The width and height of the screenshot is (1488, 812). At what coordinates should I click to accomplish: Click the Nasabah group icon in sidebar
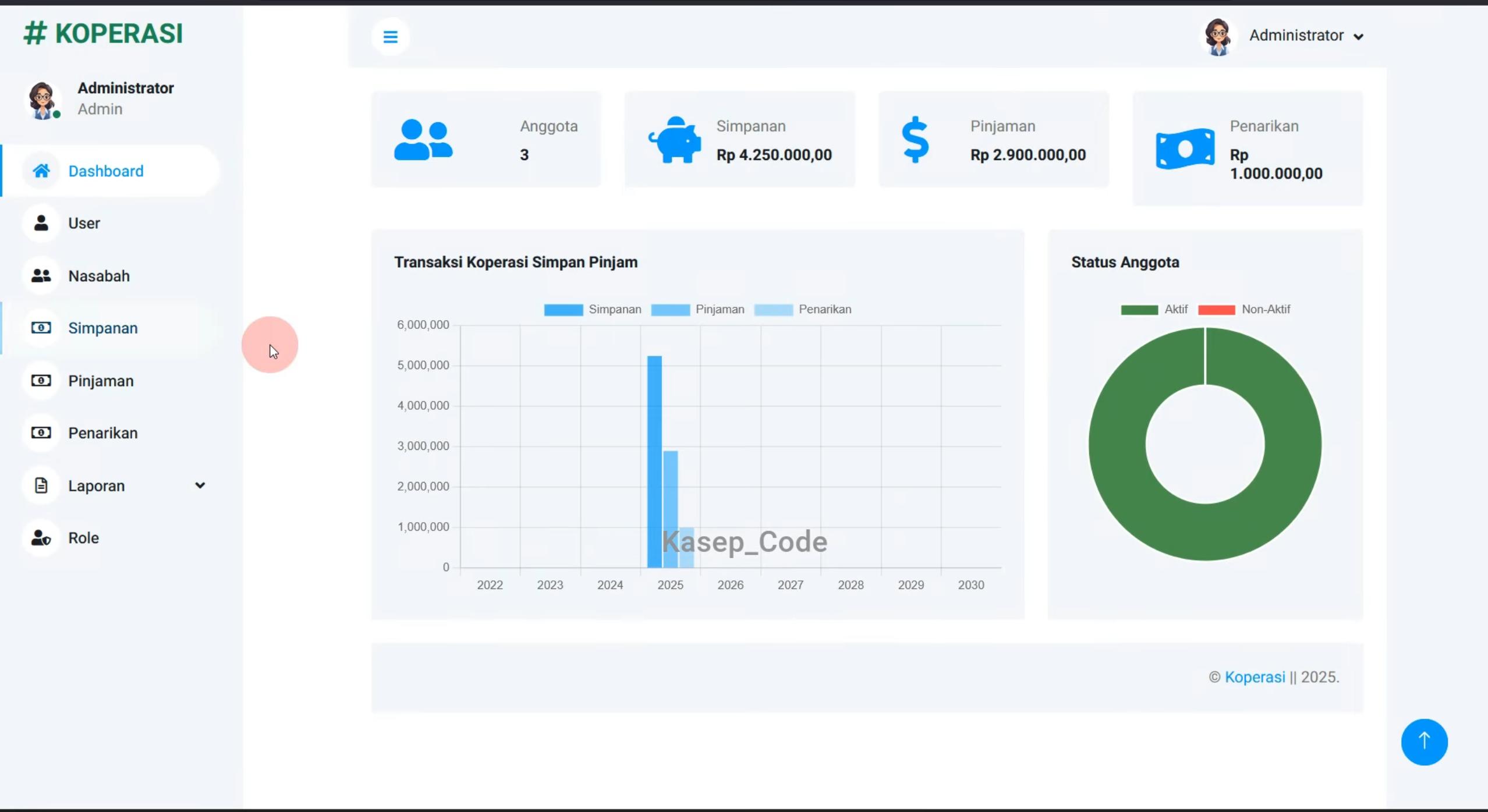pyautogui.click(x=41, y=275)
